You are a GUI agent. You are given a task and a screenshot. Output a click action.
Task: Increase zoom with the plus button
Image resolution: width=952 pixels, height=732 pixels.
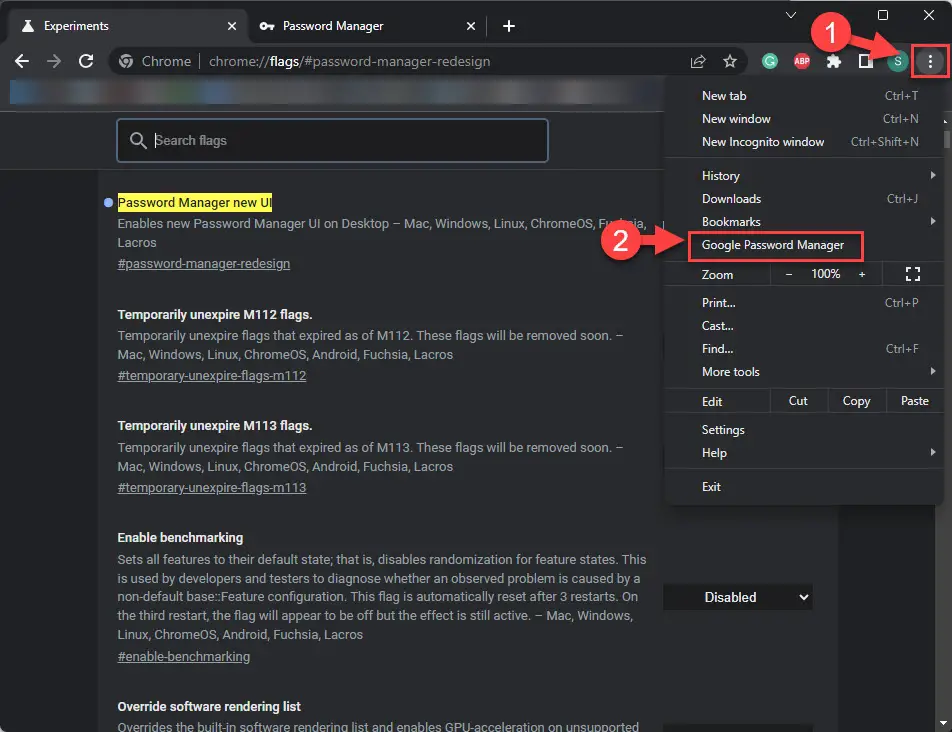point(862,274)
